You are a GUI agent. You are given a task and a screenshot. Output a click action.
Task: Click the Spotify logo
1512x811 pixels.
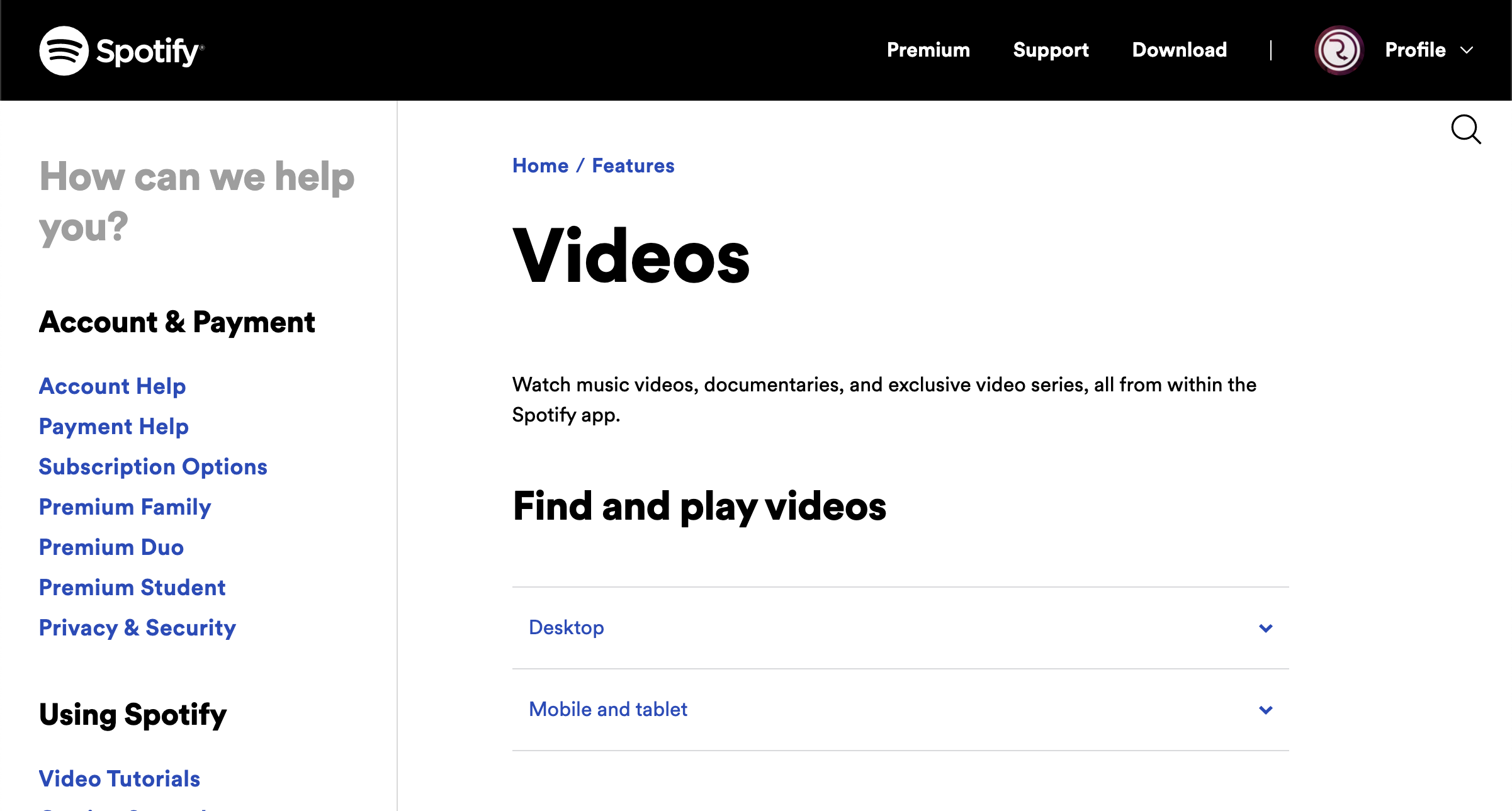(121, 50)
